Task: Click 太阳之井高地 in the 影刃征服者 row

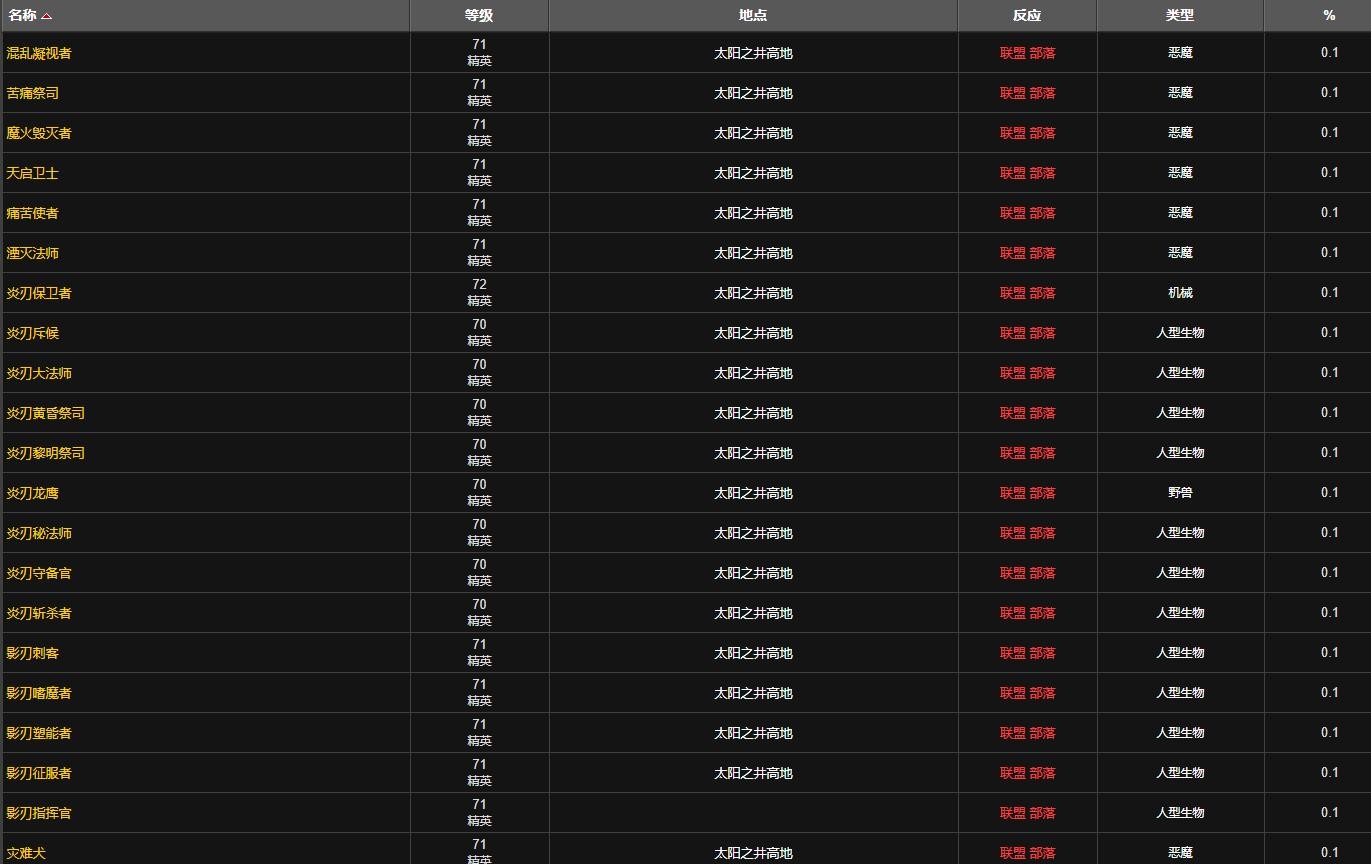Action: [753, 773]
